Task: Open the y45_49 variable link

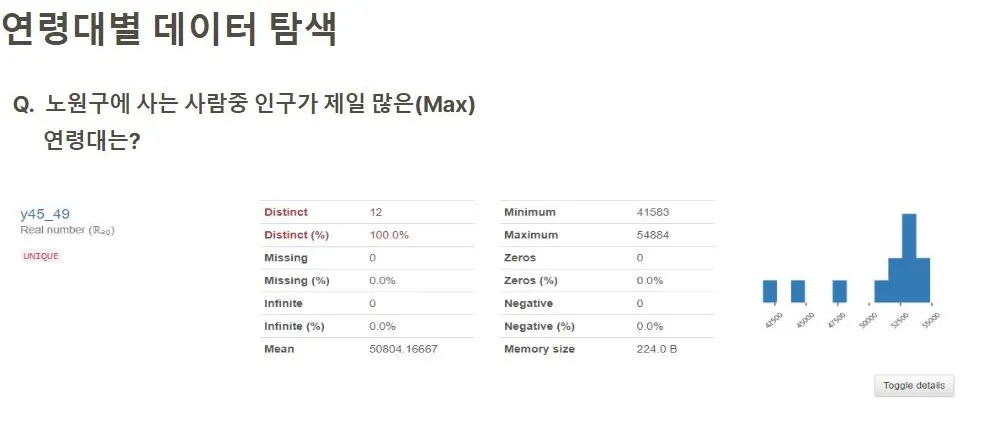Action: [x=45, y=214]
